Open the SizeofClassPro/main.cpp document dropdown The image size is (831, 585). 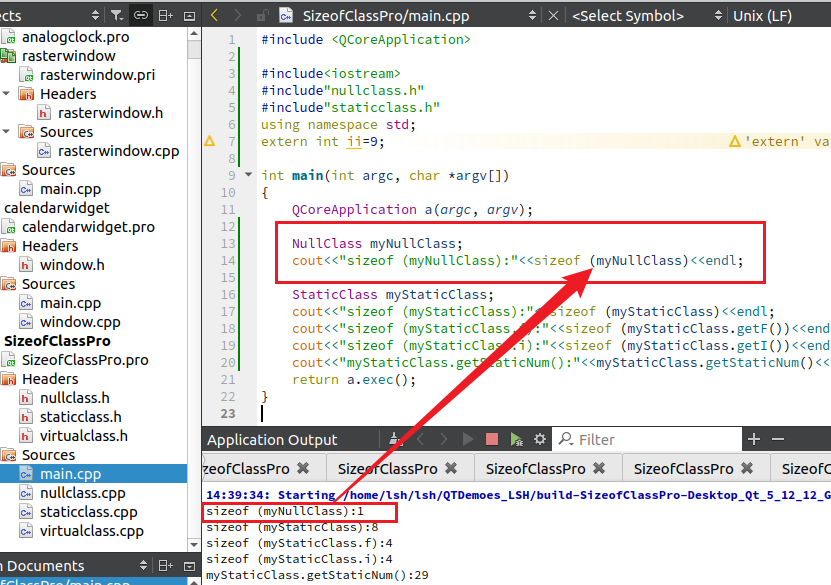coord(532,16)
